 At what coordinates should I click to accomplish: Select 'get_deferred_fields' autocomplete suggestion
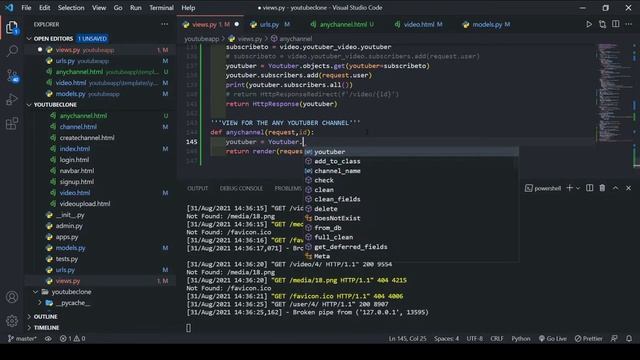click(x=411, y=247)
